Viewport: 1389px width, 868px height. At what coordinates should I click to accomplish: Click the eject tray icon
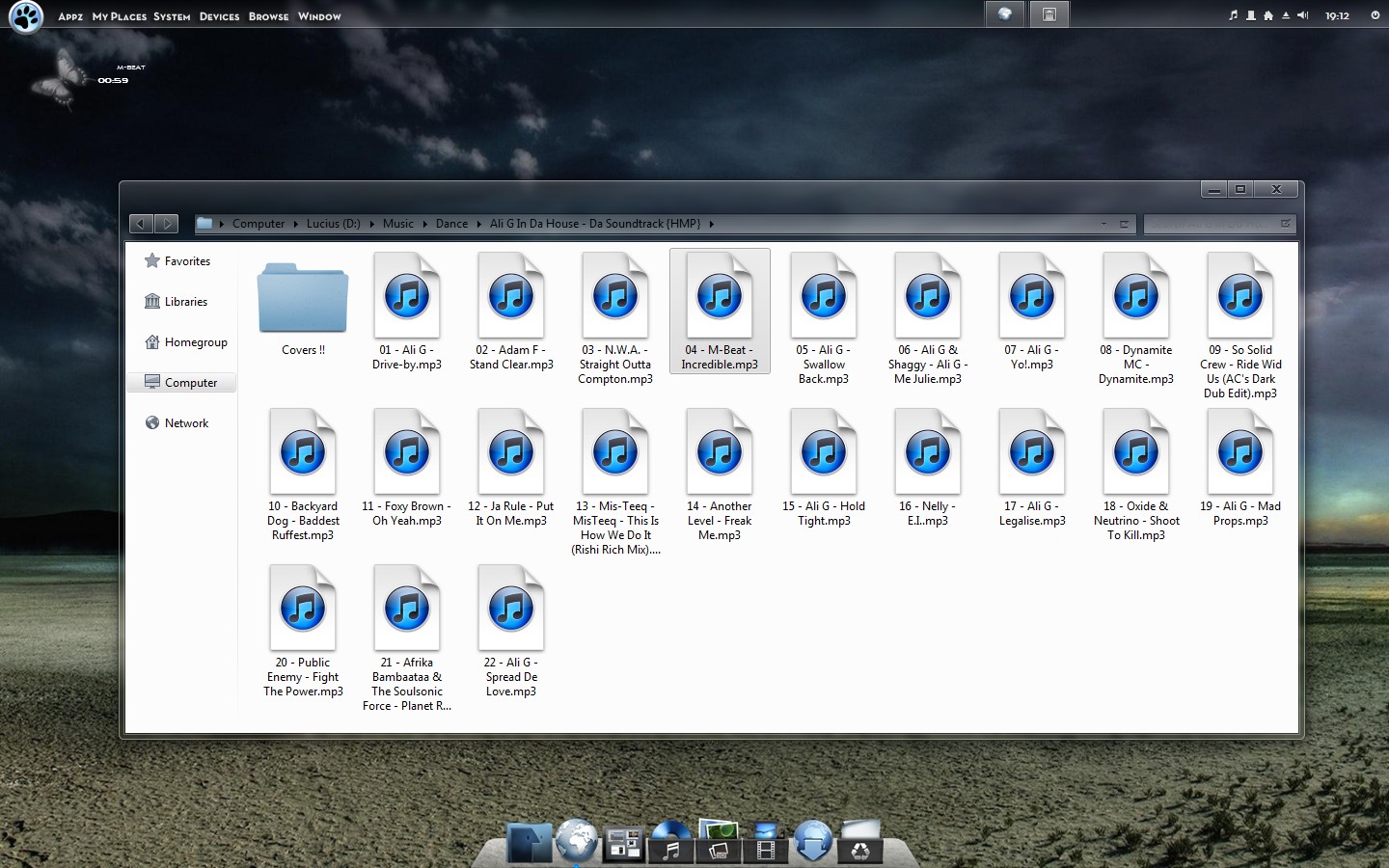(1286, 15)
